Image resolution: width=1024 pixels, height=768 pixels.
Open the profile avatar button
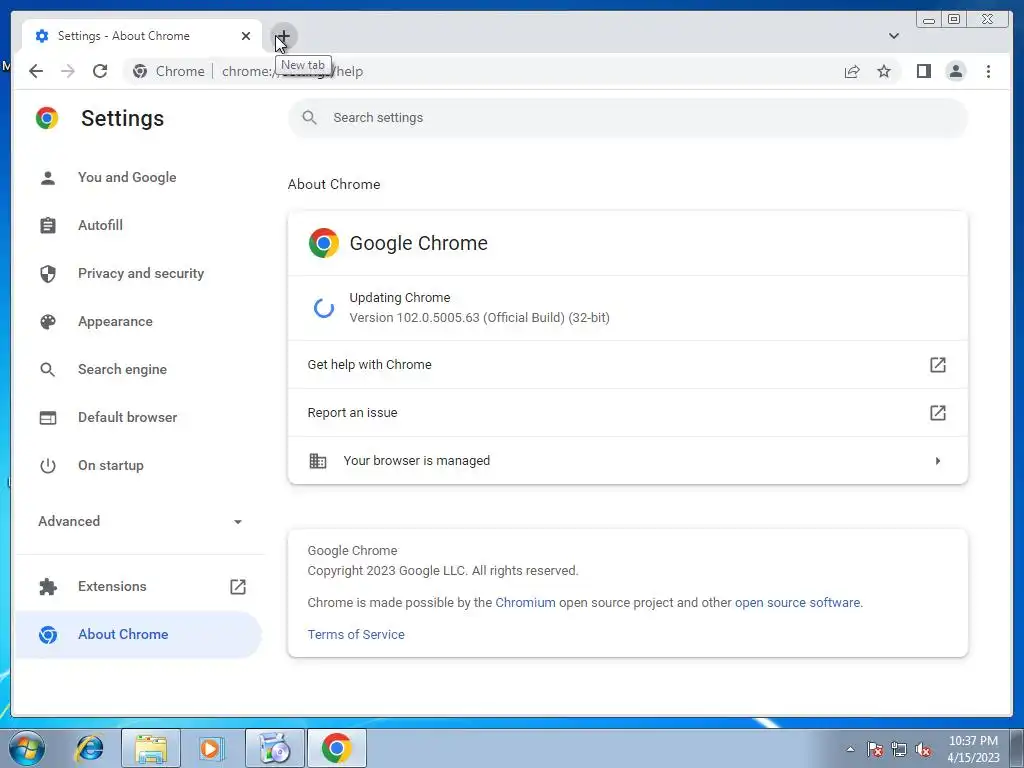[x=956, y=71]
